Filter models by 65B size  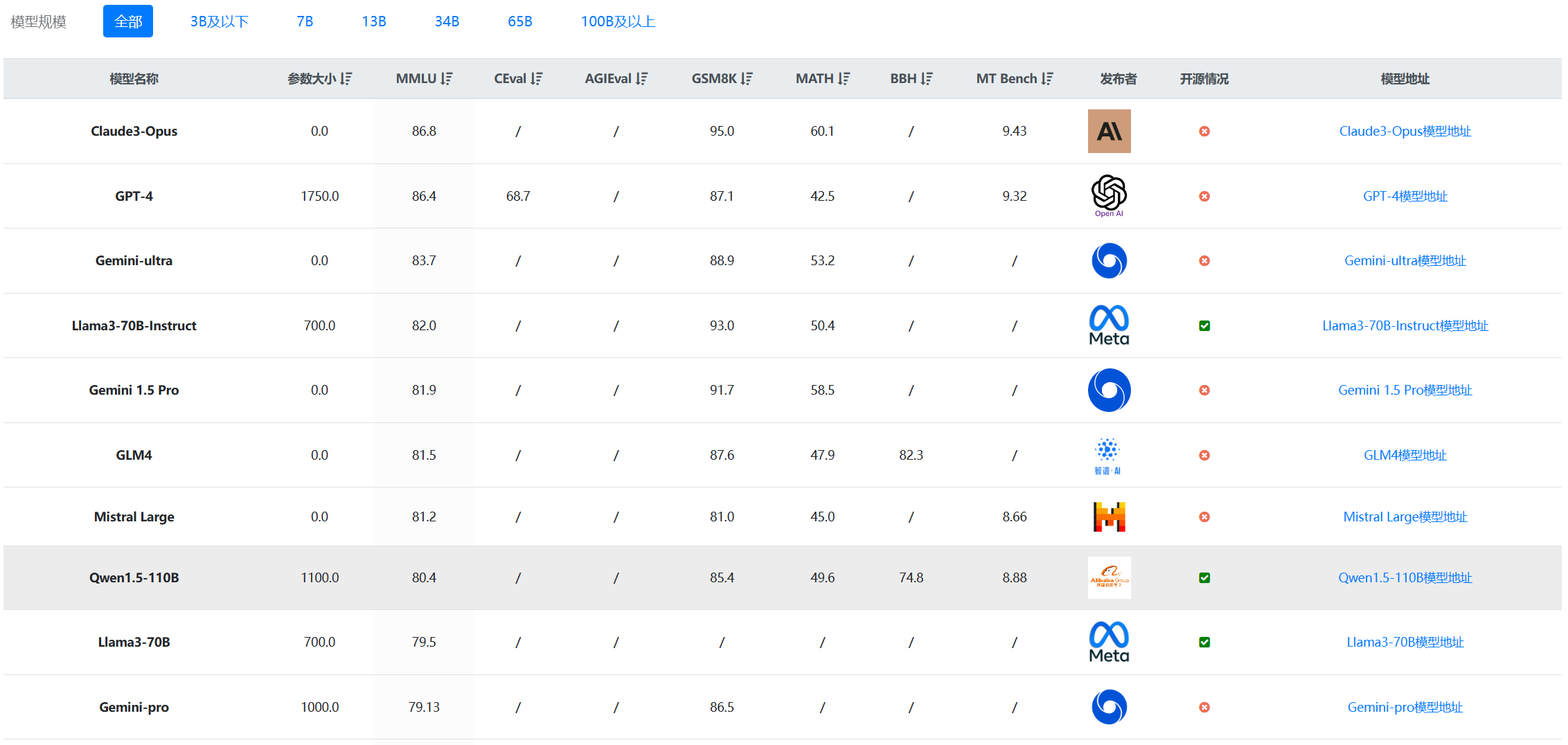click(520, 21)
